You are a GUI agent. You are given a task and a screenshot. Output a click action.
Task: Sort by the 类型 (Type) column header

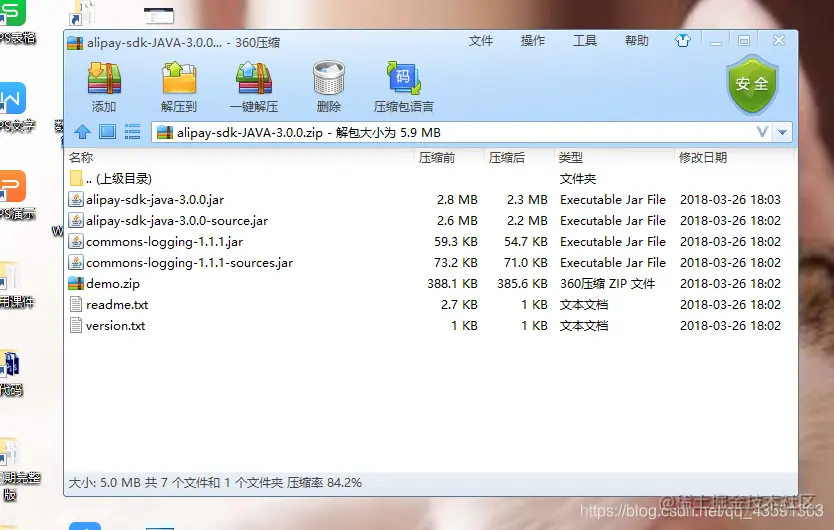(571, 158)
